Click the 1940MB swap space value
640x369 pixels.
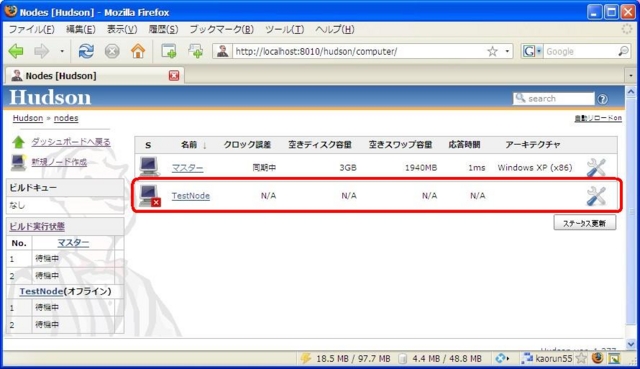(421, 167)
